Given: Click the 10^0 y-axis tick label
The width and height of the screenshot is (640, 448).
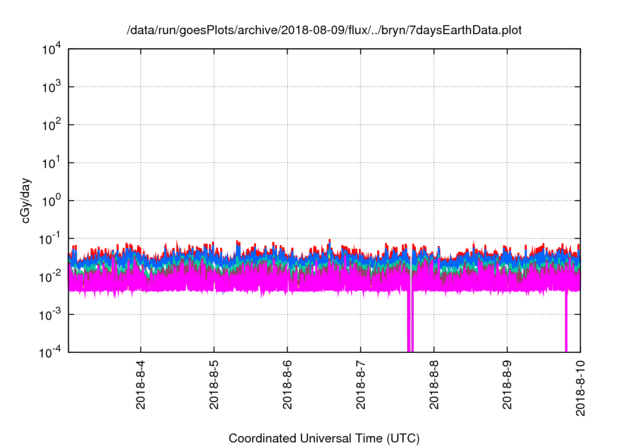Looking at the screenshot, I should coord(51,201).
